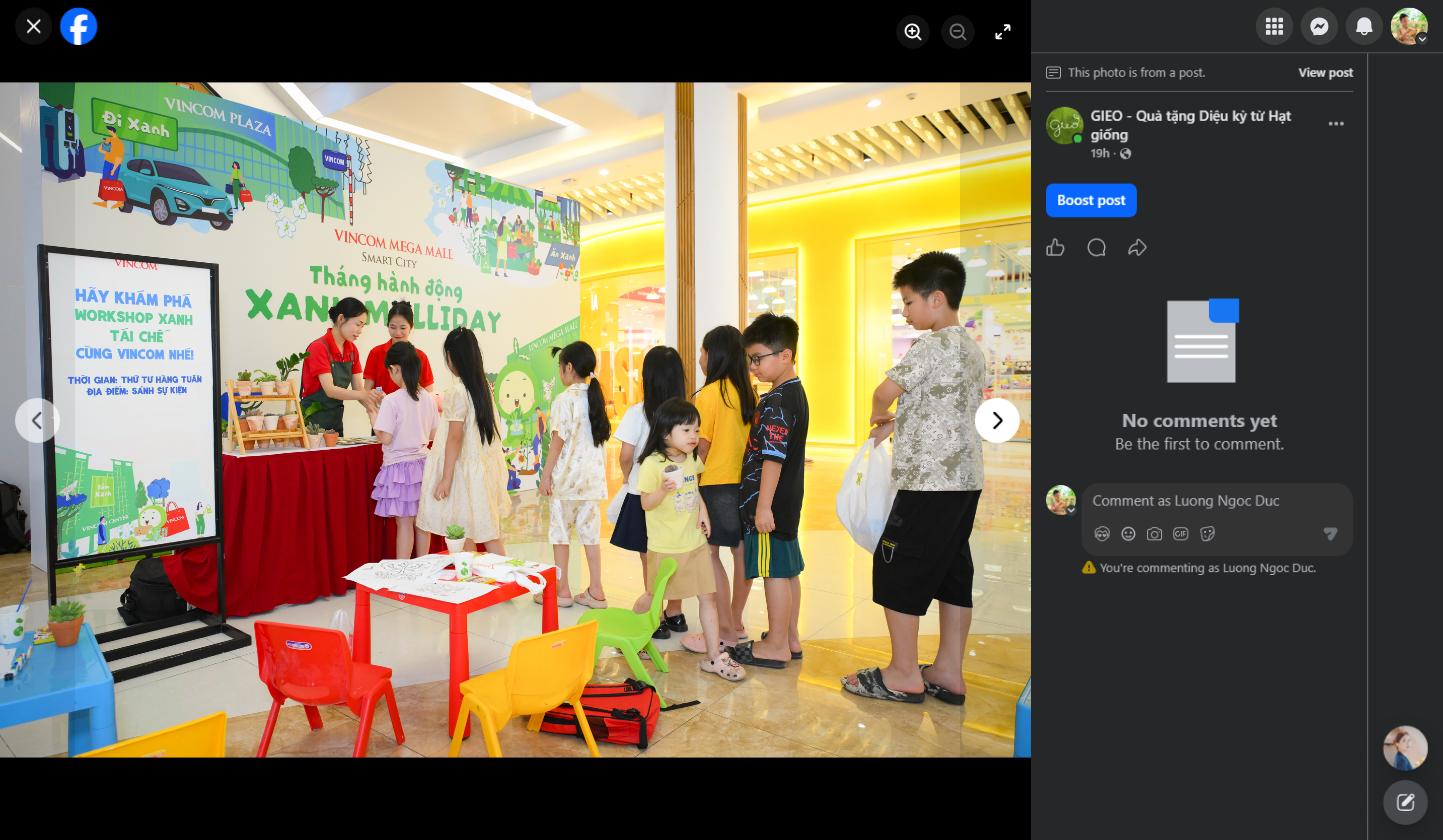The width and height of the screenshot is (1443, 840).
Task: Click the "Be the first to comment." text
Action: pos(1199,444)
